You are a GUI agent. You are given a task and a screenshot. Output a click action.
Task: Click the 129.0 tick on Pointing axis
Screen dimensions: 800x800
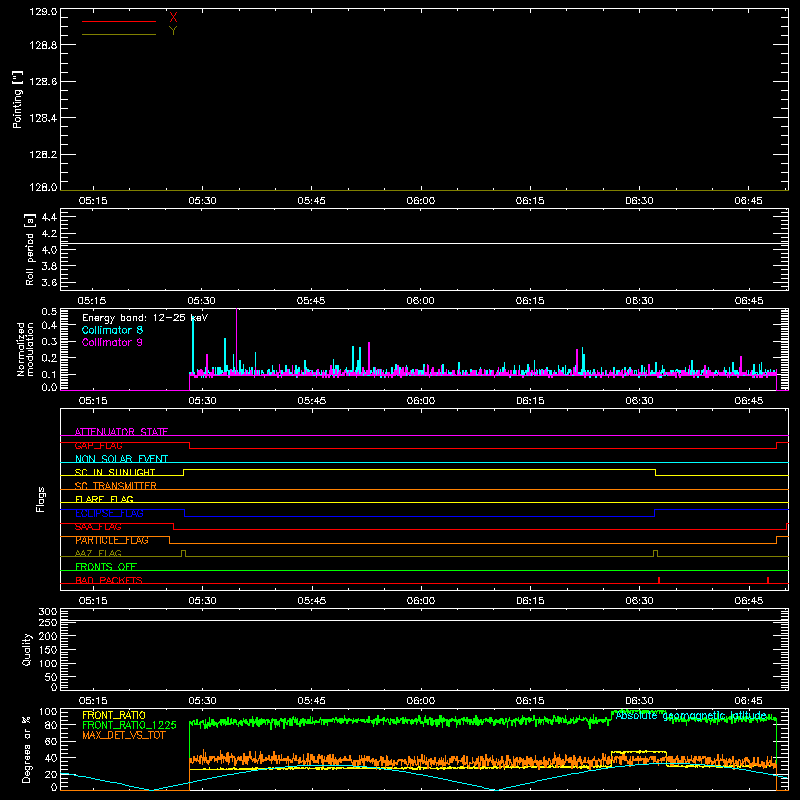tap(43, 12)
